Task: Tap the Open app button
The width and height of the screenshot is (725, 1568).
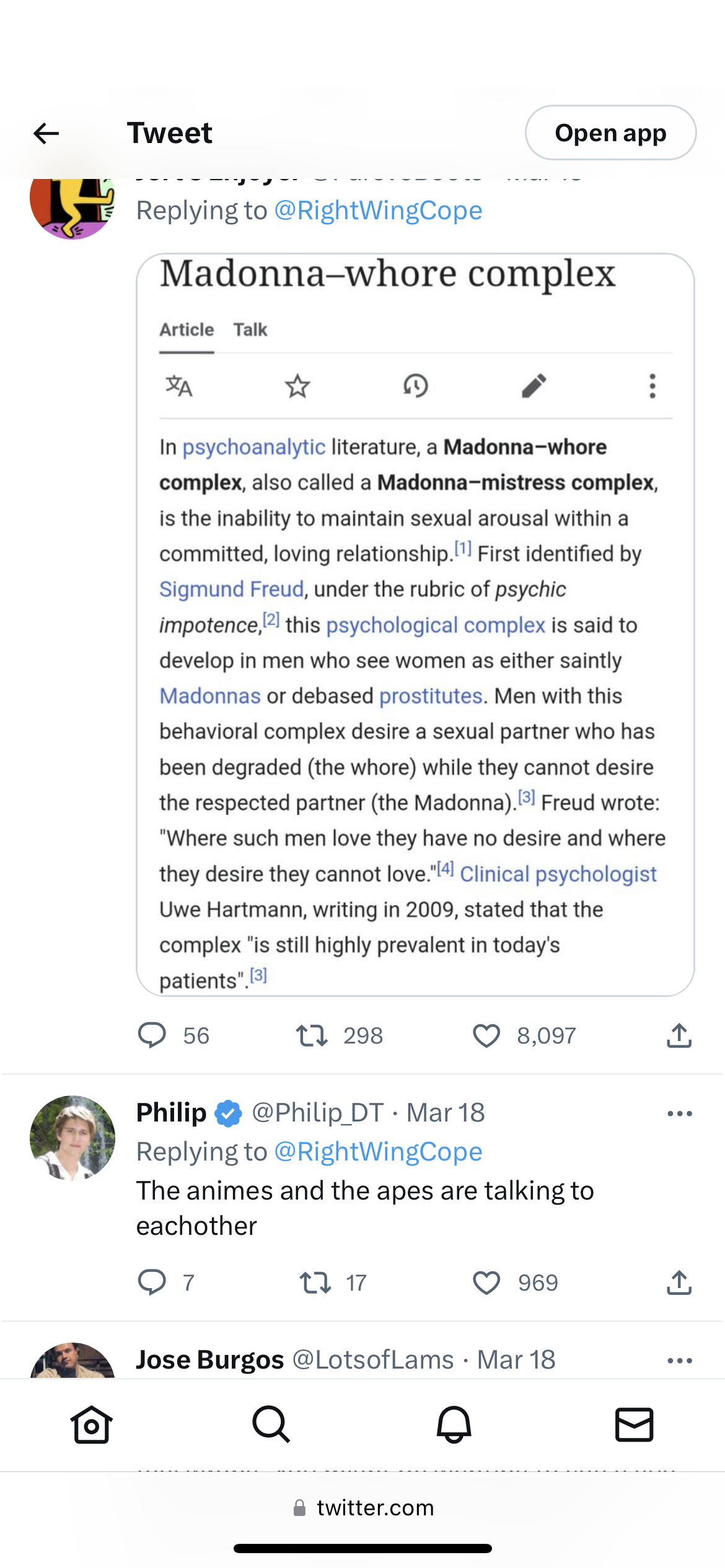Action: click(610, 133)
